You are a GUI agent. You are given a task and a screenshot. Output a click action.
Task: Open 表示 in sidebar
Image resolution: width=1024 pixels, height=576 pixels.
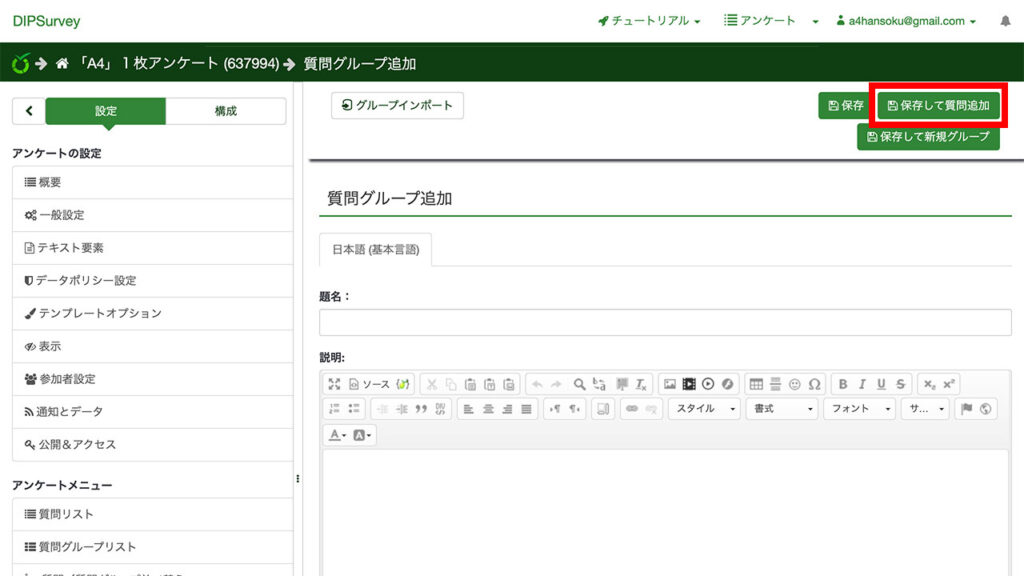tap(153, 346)
